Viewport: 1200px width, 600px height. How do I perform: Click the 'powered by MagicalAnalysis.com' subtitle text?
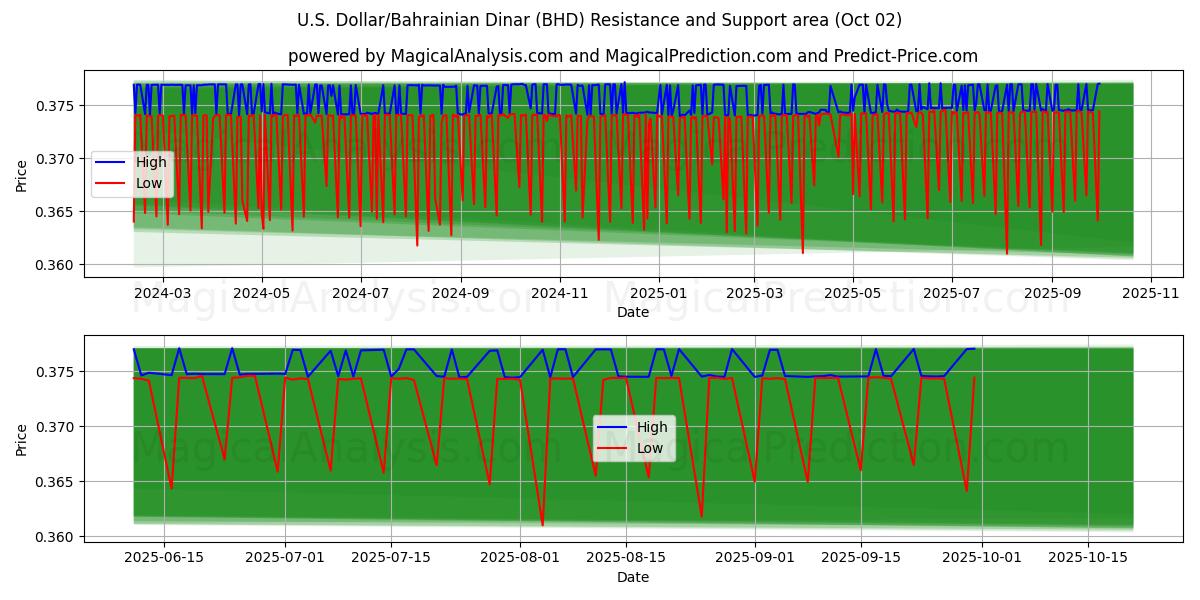[632, 56]
